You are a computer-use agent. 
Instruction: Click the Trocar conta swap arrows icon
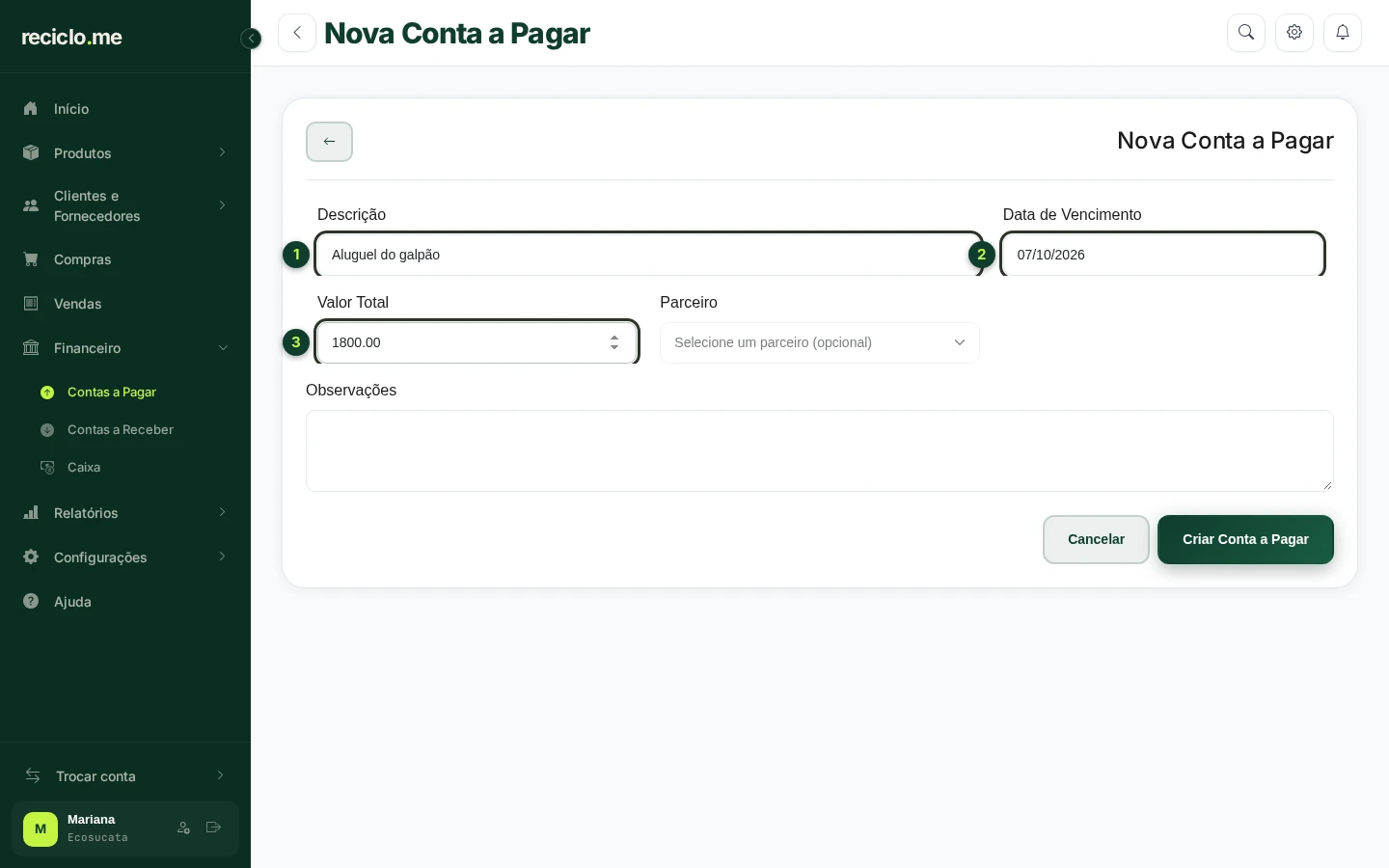[33, 776]
